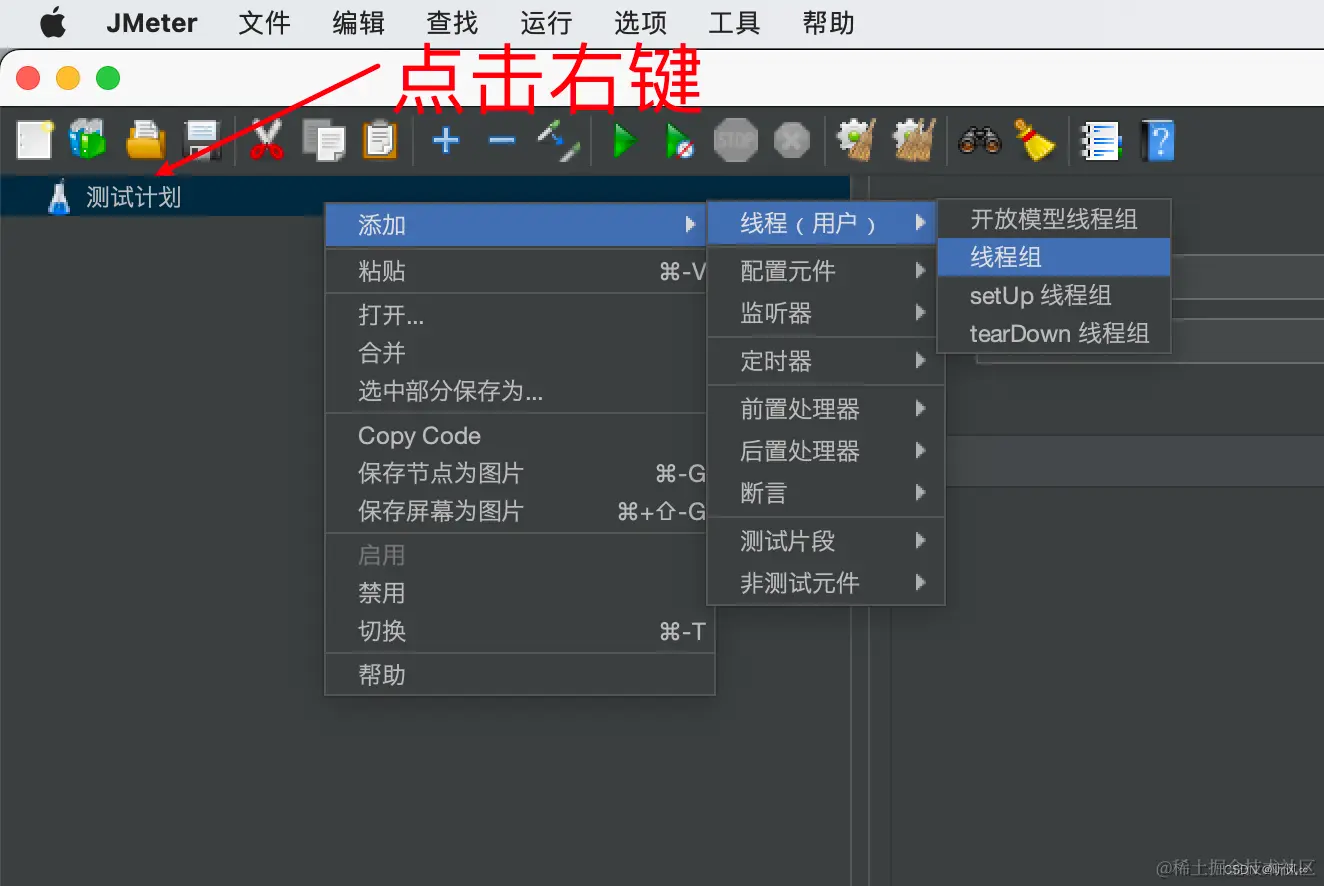Click the Toggle enable/disable icon
The width and height of the screenshot is (1324, 886).
click(x=558, y=141)
